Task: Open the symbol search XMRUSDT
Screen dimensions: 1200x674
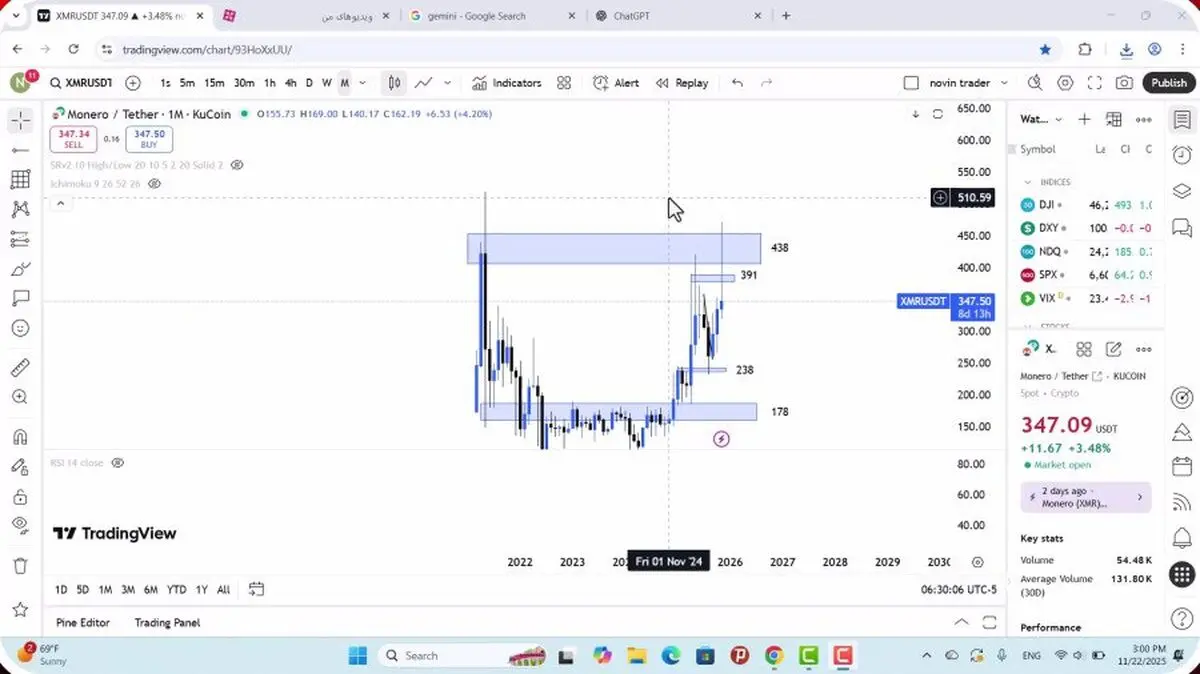Action: click(82, 83)
